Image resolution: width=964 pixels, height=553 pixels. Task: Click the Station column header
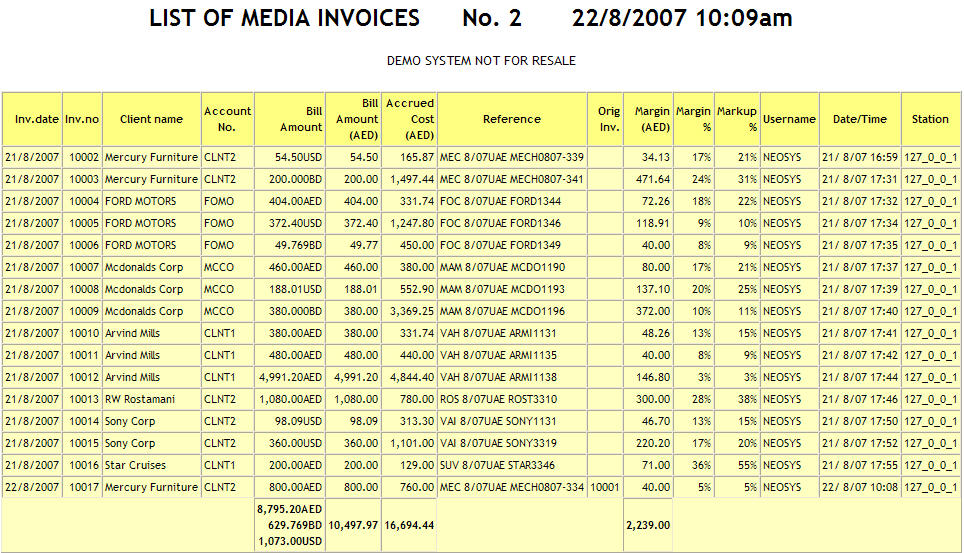pos(931,119)
